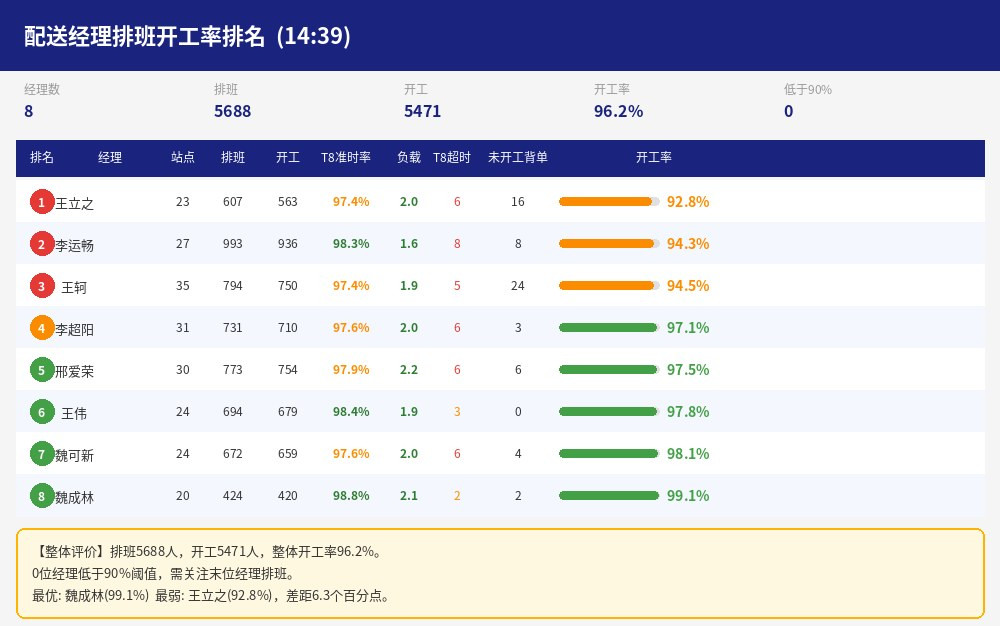
Task: Click the green rank 6 badge
Action: click(x=41, y=412)
